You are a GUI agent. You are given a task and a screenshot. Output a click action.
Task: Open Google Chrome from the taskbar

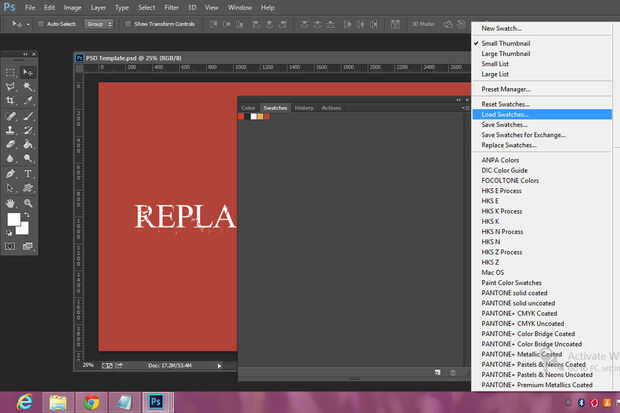tap(91, 402)
